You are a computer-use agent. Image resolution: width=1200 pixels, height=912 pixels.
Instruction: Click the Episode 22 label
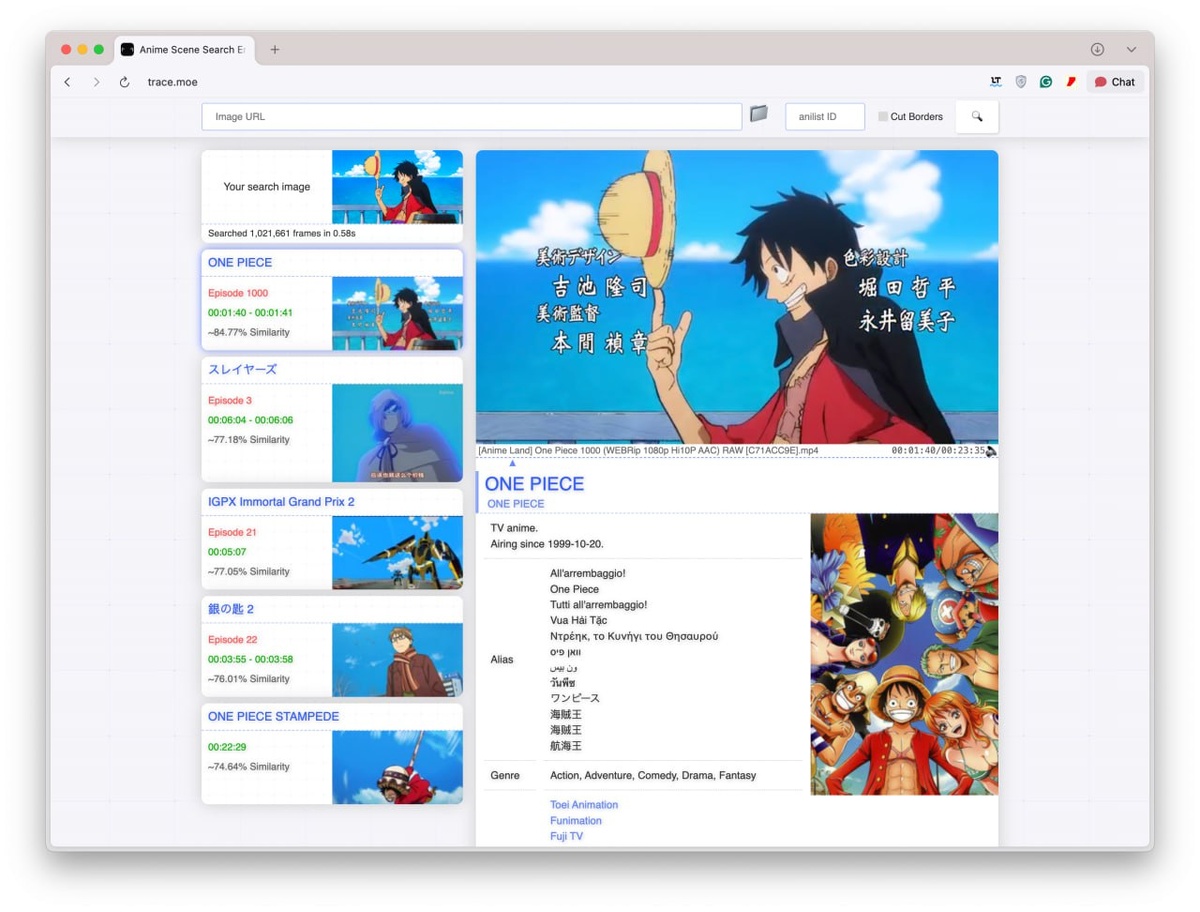tap(232, 640)
